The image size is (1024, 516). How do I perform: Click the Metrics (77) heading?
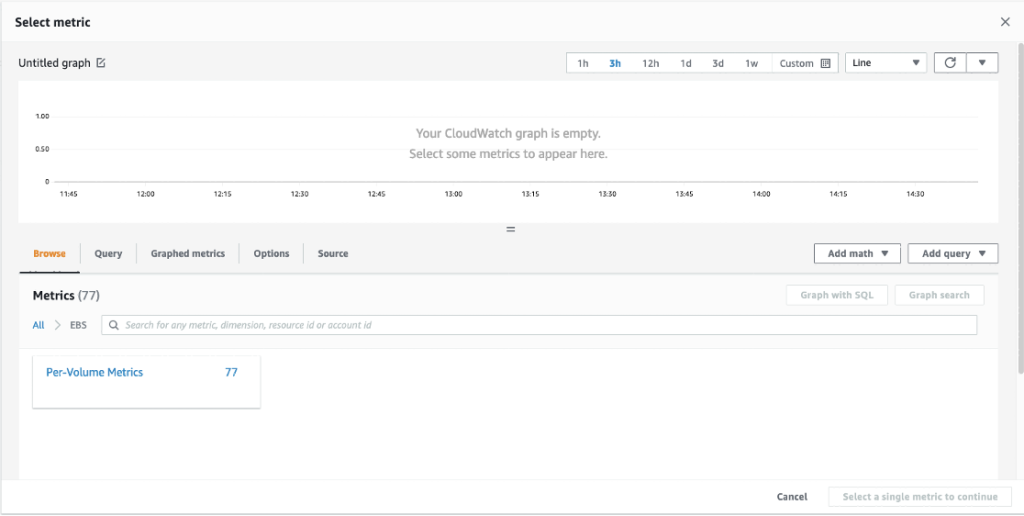click(66, 295)
